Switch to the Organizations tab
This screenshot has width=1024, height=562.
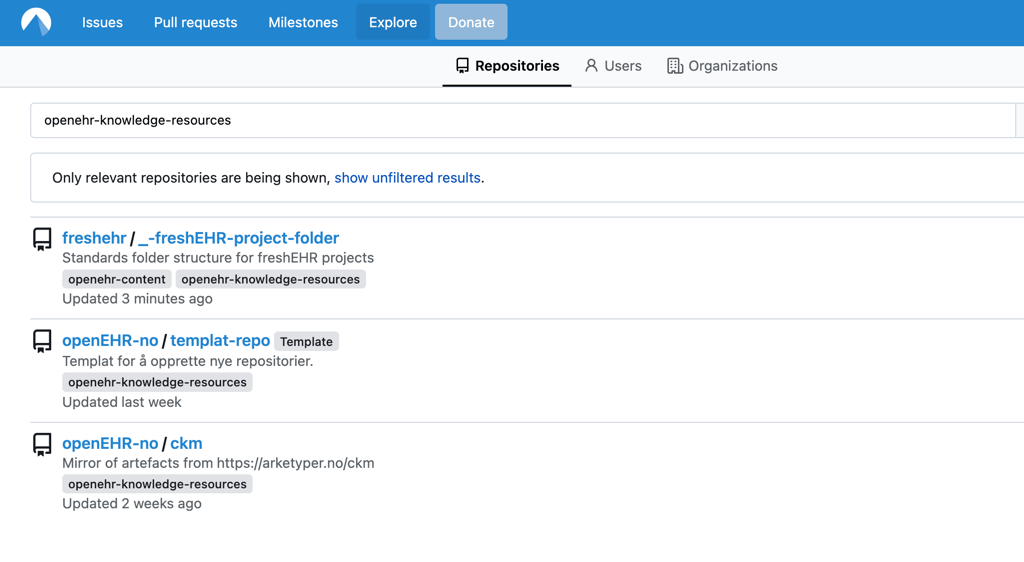pyautogui.click(x=722, y=66)
